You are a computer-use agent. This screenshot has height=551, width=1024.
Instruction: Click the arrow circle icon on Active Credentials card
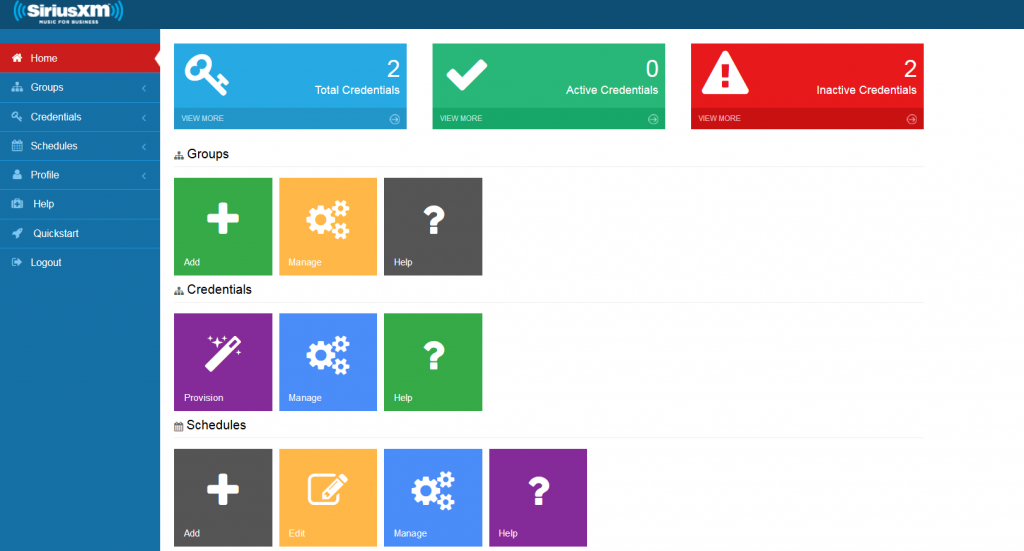(x=653, y=119)
